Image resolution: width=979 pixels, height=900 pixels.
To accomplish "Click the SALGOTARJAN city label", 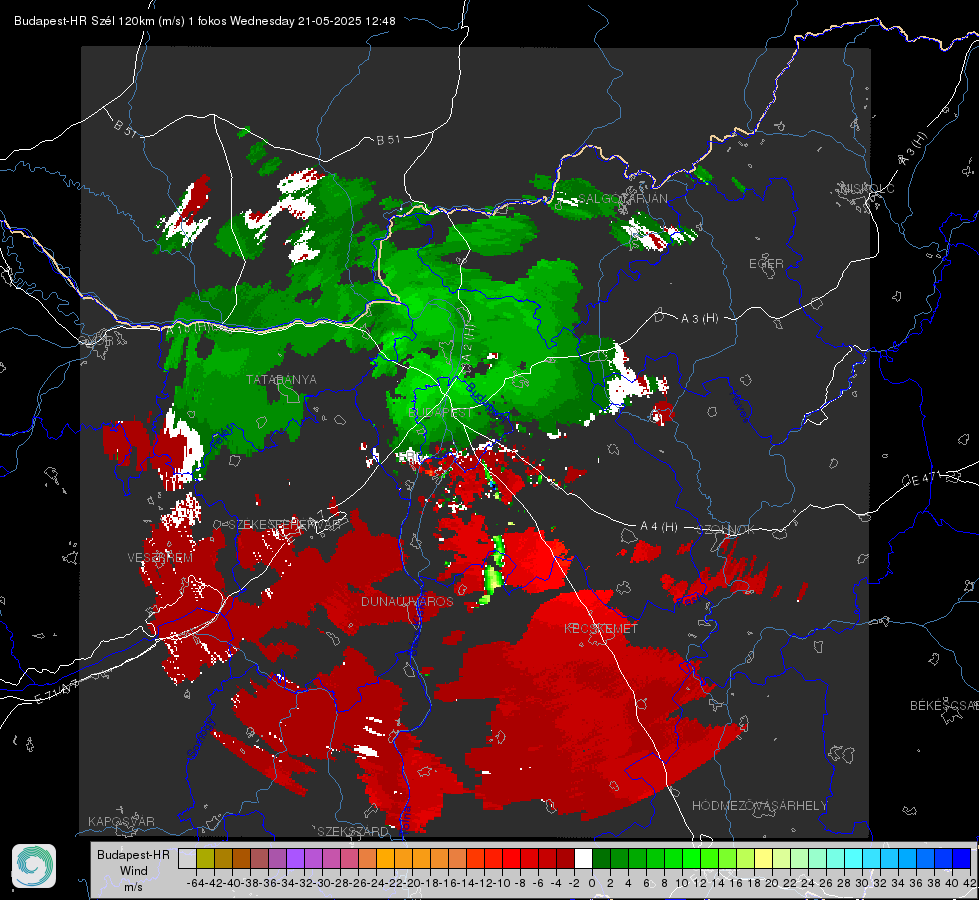I will pyautogui.click(x=622, y=199).
